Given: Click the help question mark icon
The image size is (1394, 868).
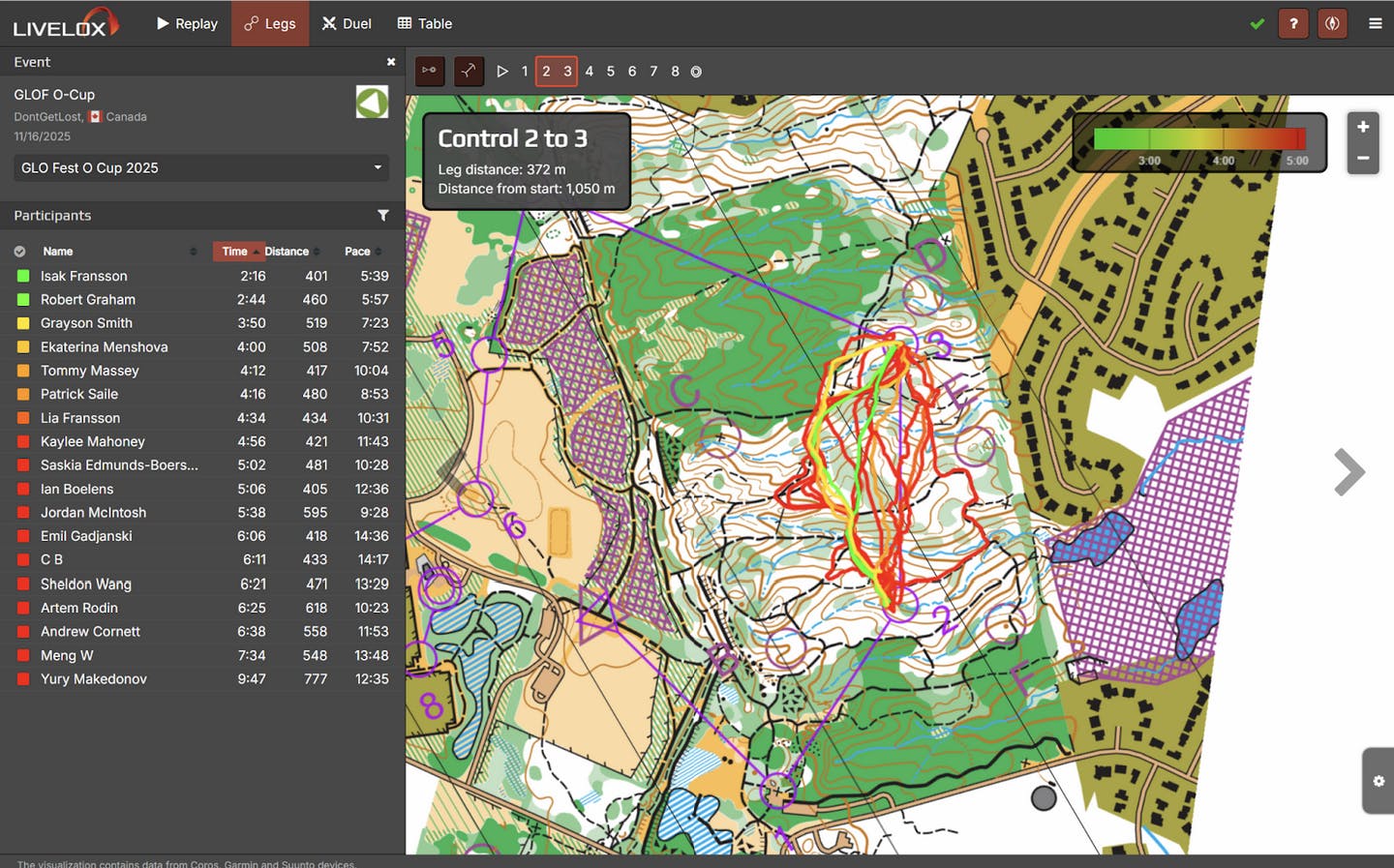Looking at the screenshot, I should point(1293,23).
